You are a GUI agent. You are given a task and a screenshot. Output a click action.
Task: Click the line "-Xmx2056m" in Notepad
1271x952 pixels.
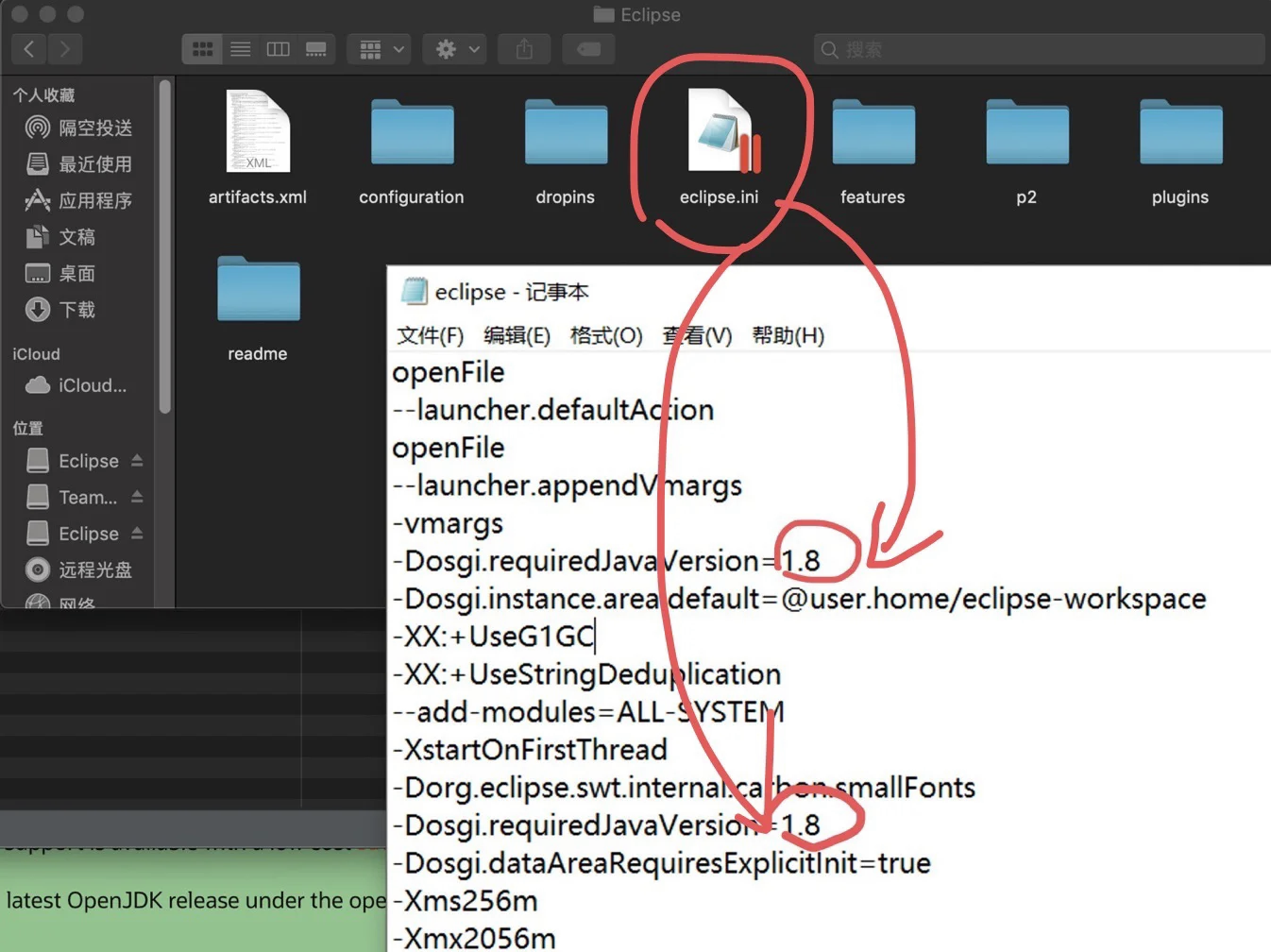point(473,938)
